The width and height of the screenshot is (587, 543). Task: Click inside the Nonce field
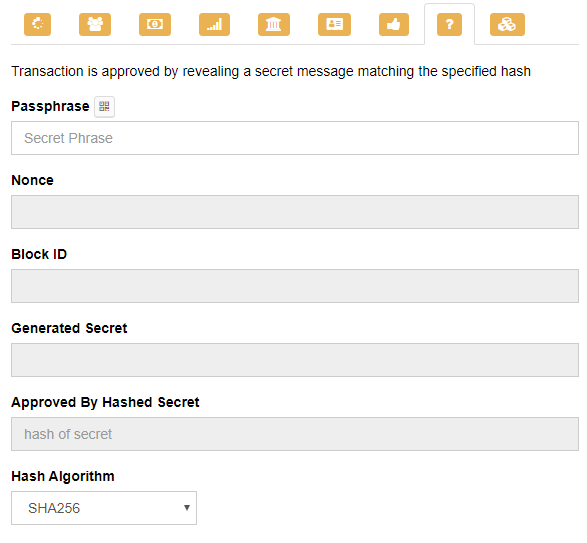click(295, 212)
